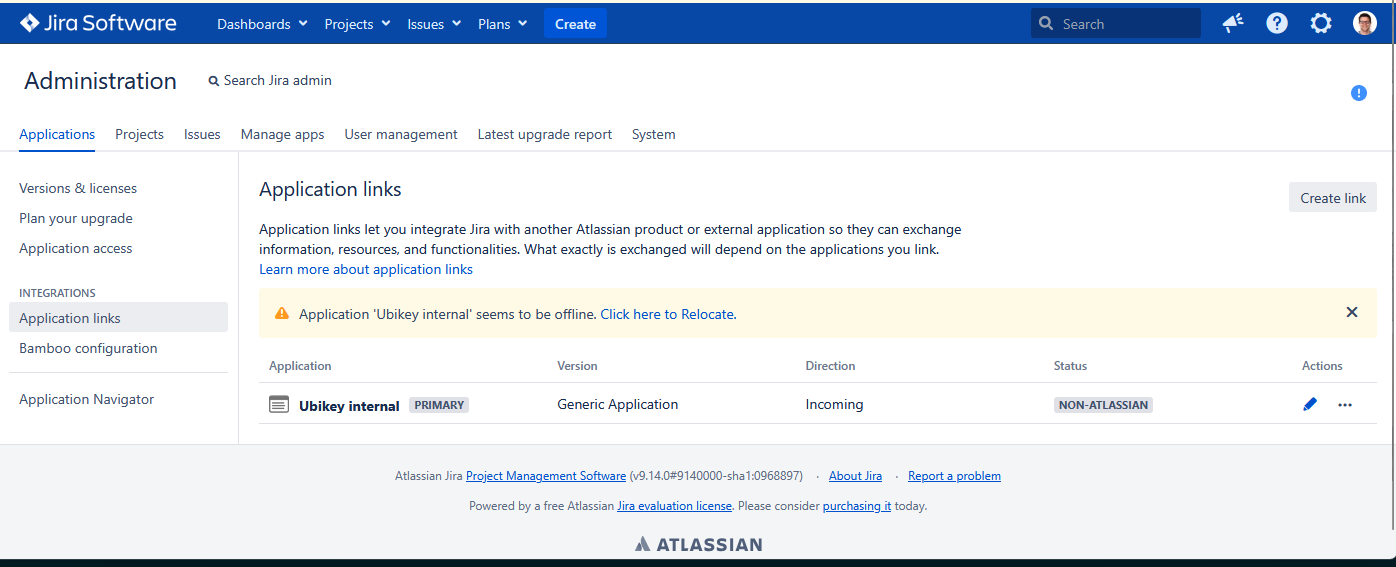
Task: Click the PRIMARY badge
Action: click(x=439, y=405)
